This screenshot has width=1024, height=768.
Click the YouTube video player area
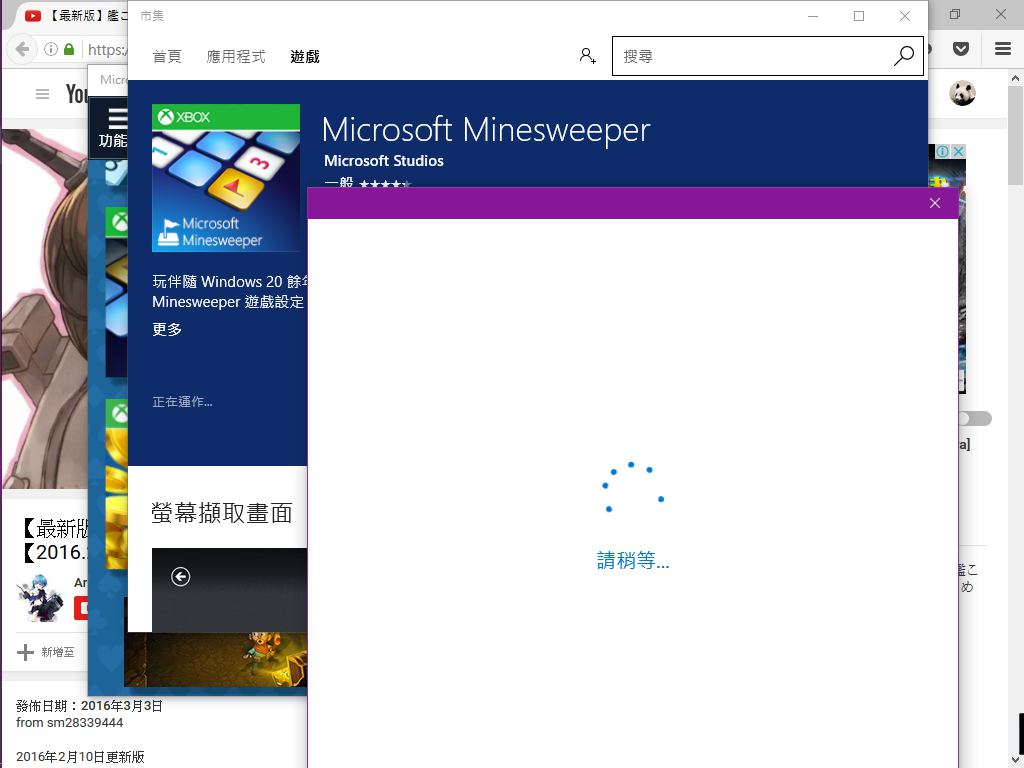[44, 308]
